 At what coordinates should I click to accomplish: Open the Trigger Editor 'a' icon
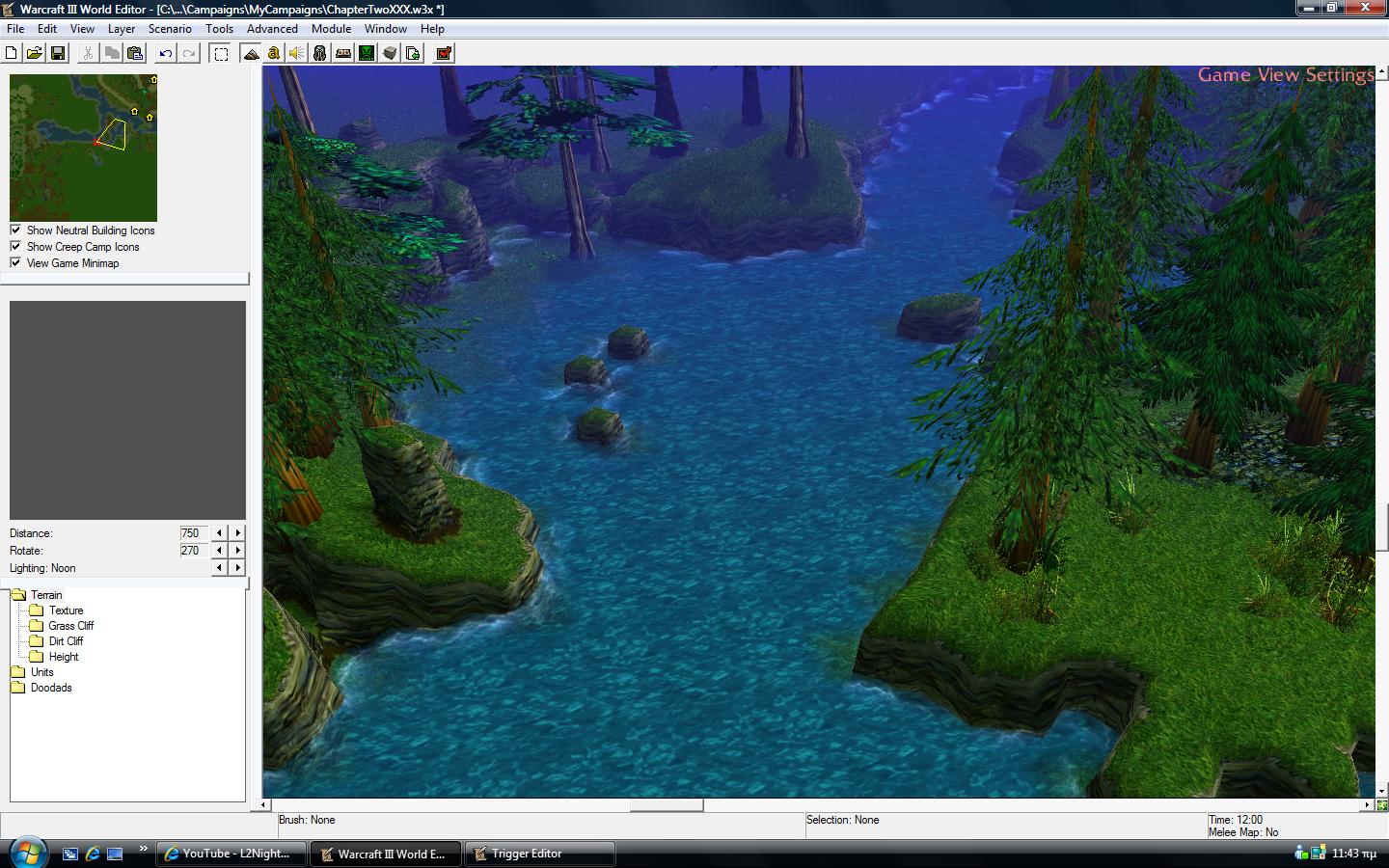(274, 53)
